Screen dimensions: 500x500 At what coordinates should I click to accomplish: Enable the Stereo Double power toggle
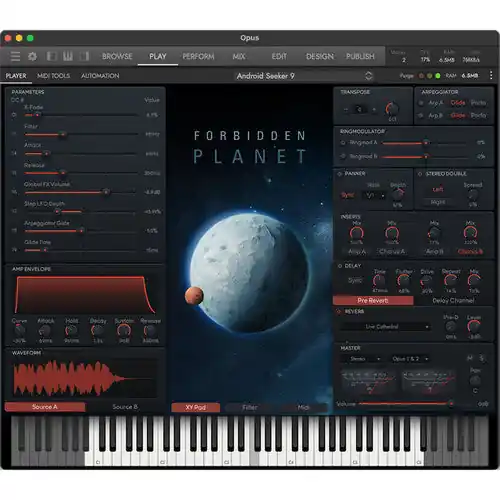[420, 174]
